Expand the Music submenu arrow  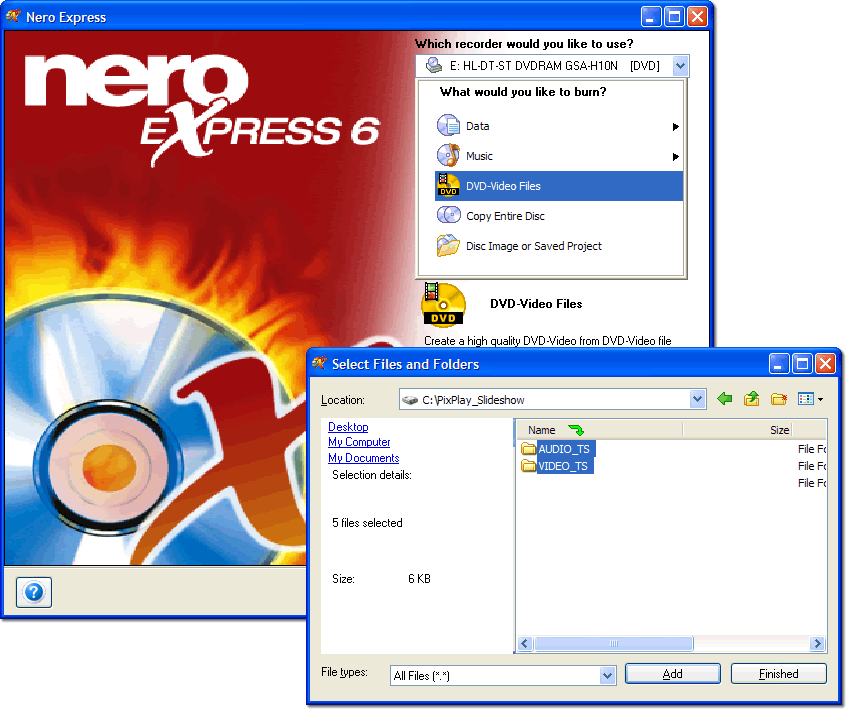[676, 157]
